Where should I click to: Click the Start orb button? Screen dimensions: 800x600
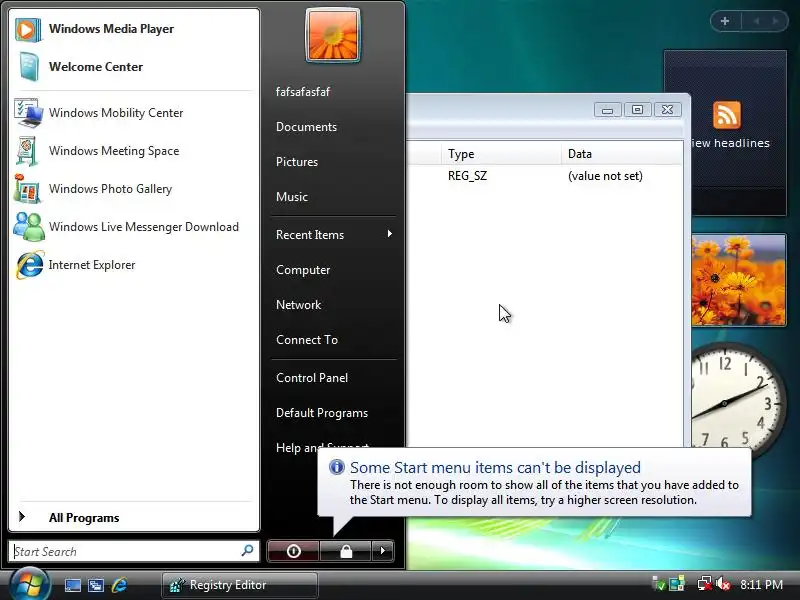tap(29, 584)
